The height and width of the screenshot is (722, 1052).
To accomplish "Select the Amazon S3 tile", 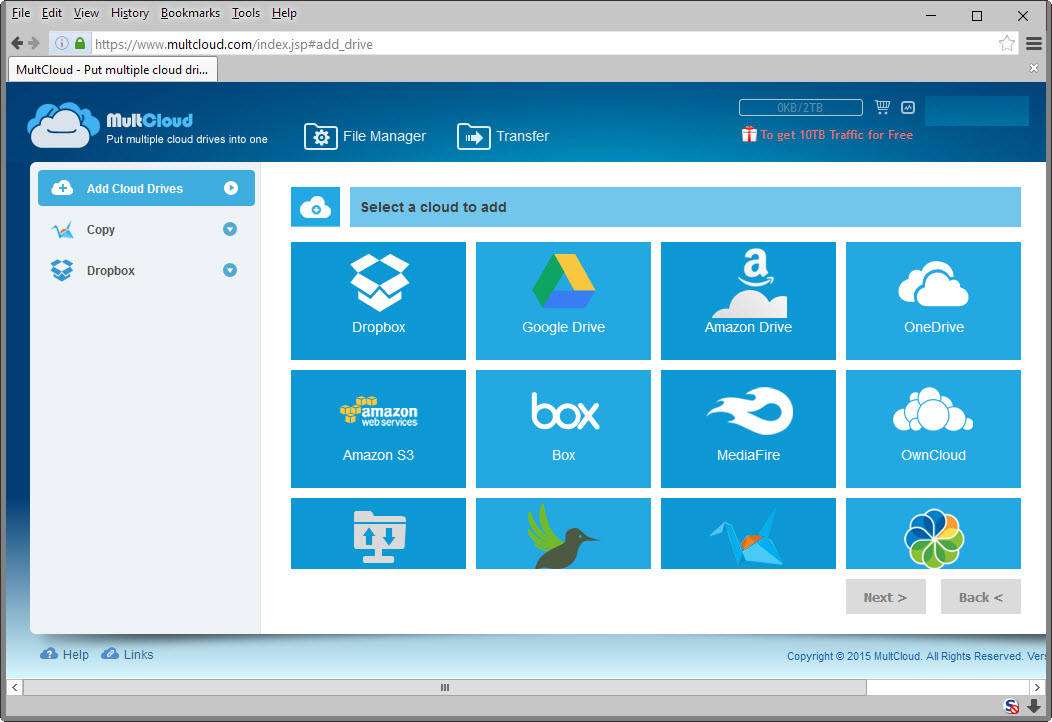I will click(x=378, y=429).
